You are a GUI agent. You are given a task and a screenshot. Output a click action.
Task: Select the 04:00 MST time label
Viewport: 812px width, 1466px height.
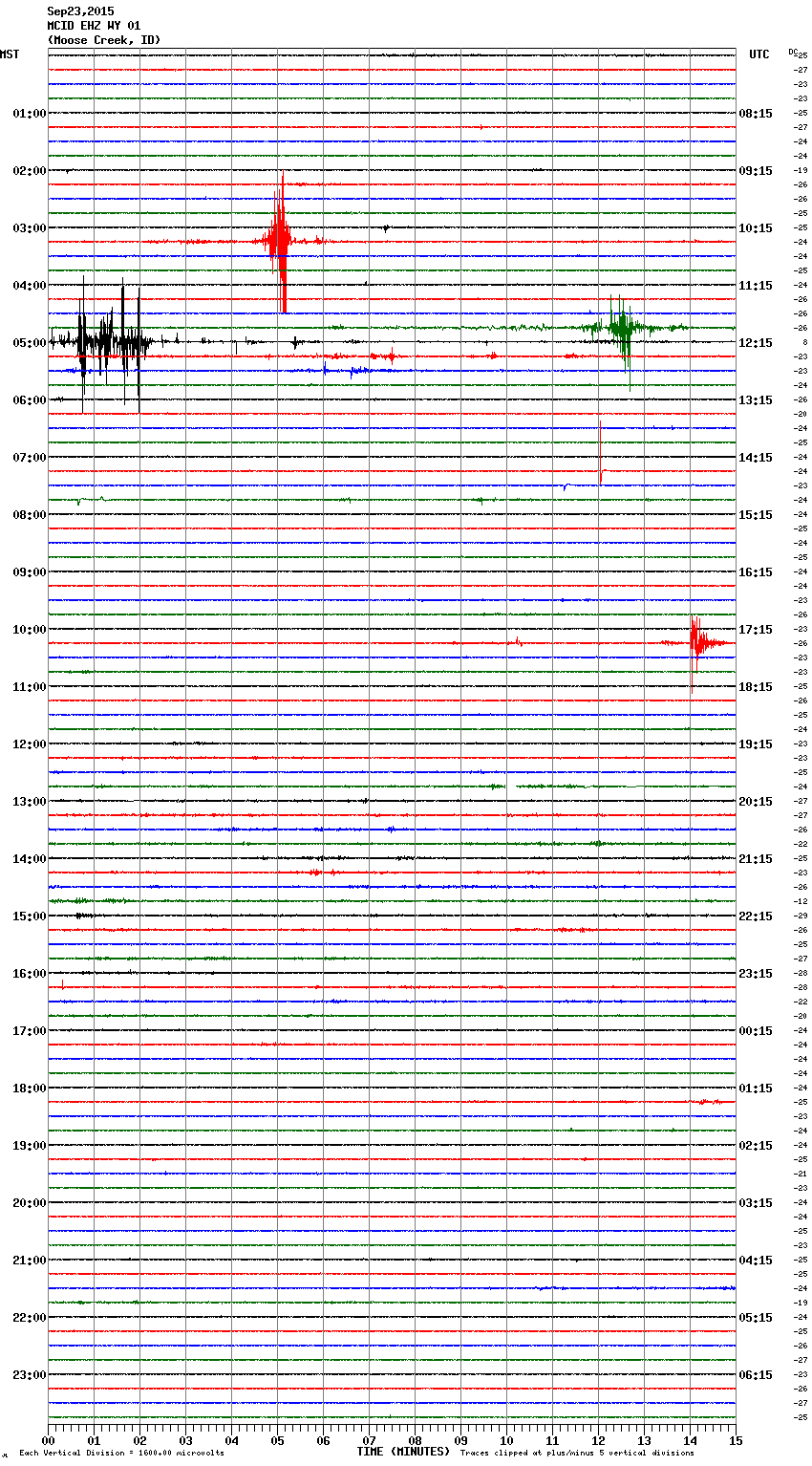(29, 285)
